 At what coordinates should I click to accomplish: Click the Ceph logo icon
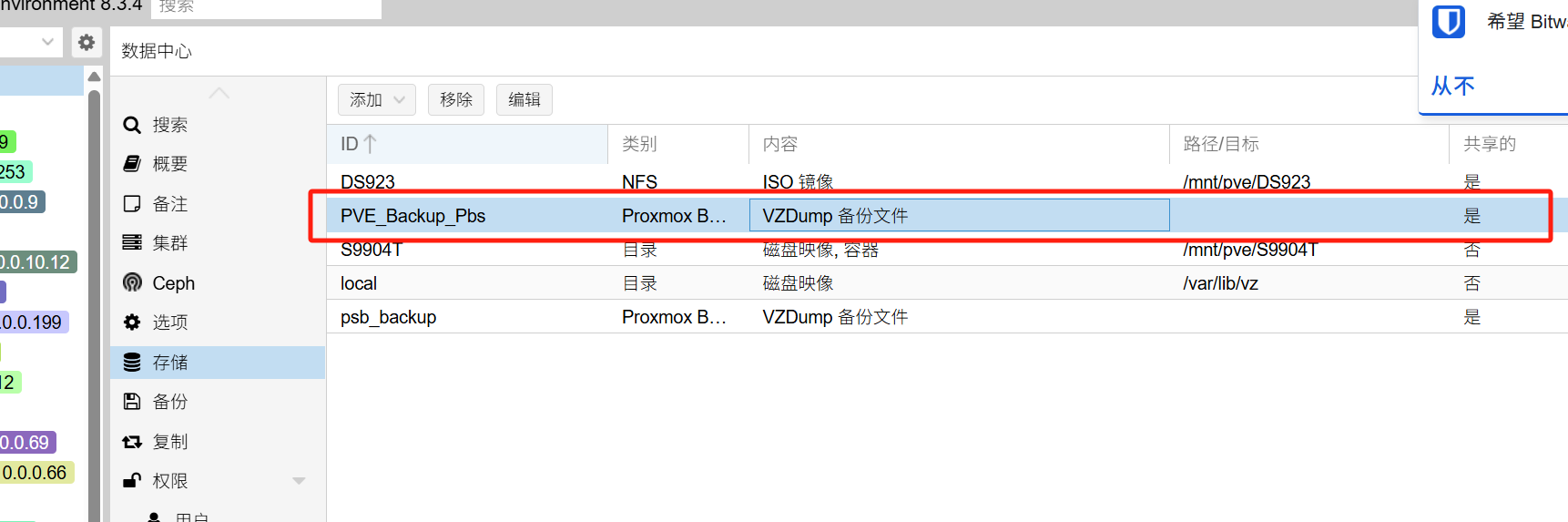click(x=132, y=282)
